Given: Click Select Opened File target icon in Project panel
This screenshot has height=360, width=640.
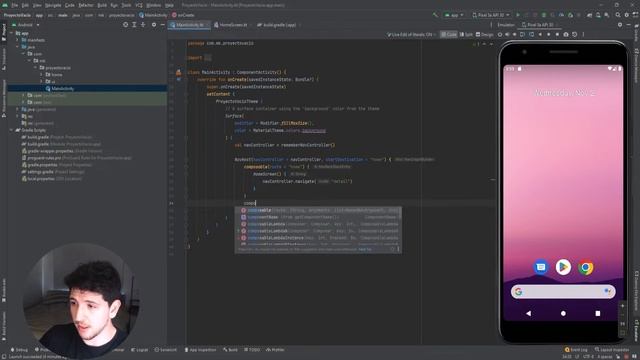Looking at the screenshot, I should pos(125,25).
